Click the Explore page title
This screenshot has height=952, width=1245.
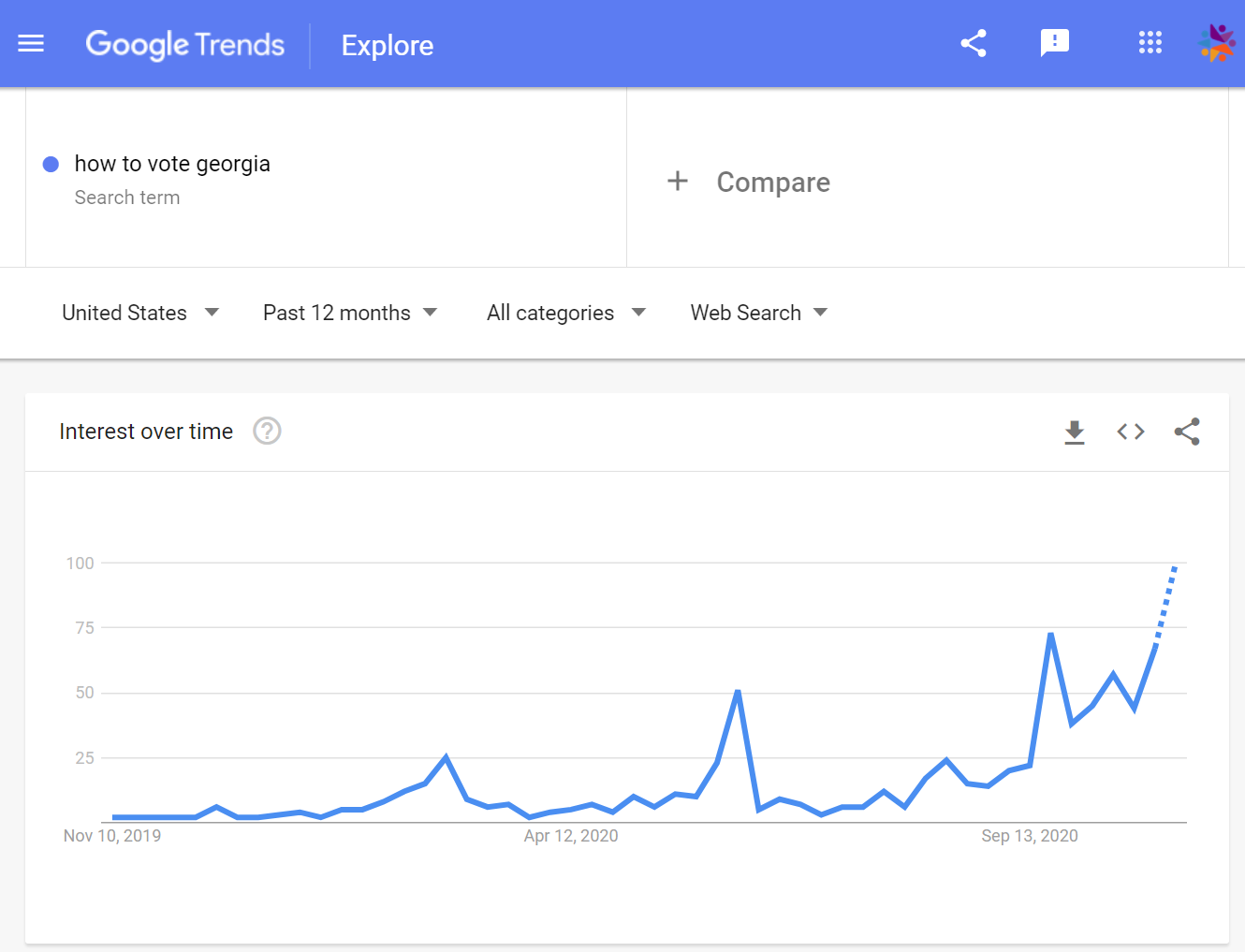coord(388,45)
